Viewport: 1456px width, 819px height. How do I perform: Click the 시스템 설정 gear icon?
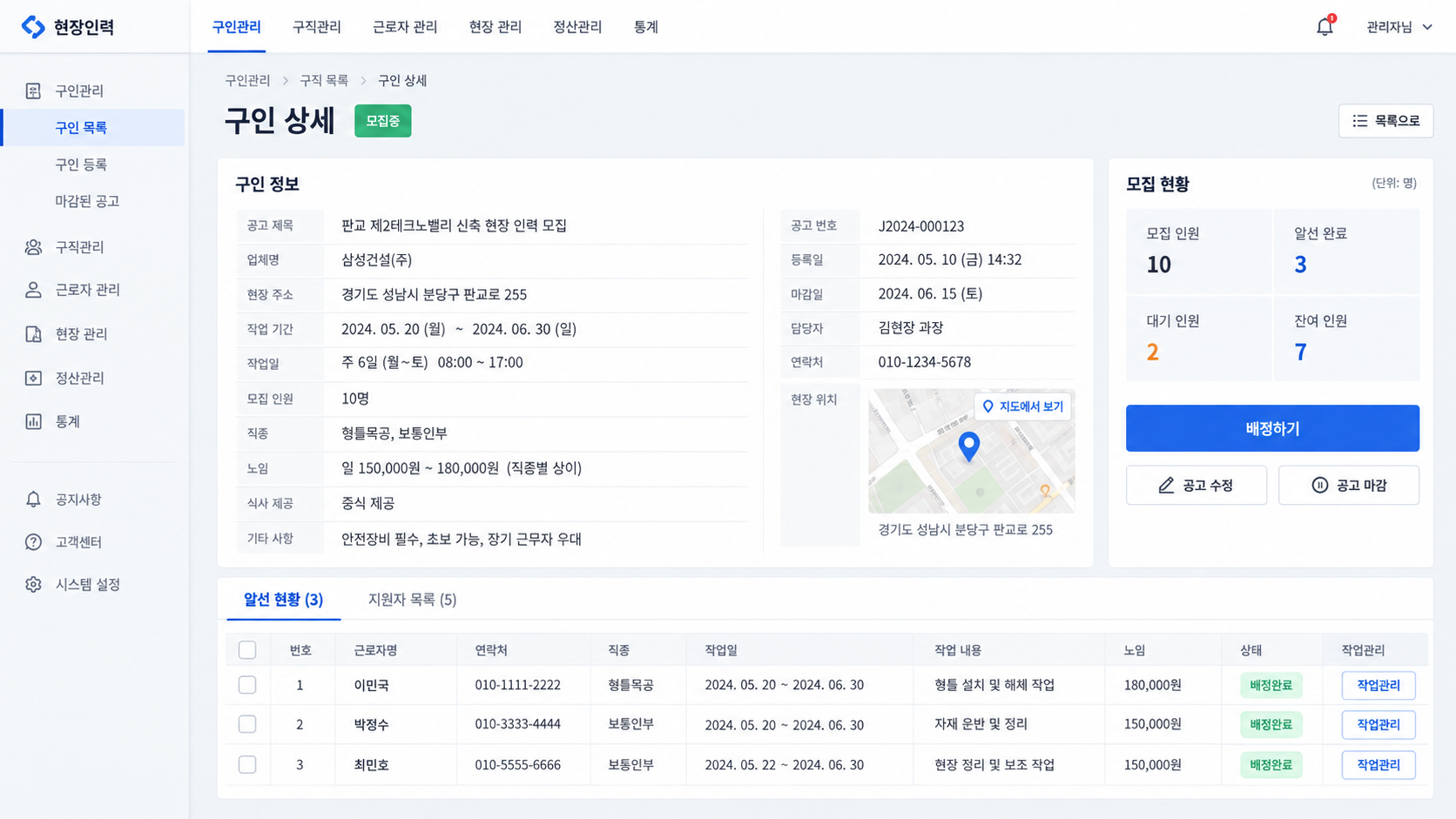(x=33, y=585)
